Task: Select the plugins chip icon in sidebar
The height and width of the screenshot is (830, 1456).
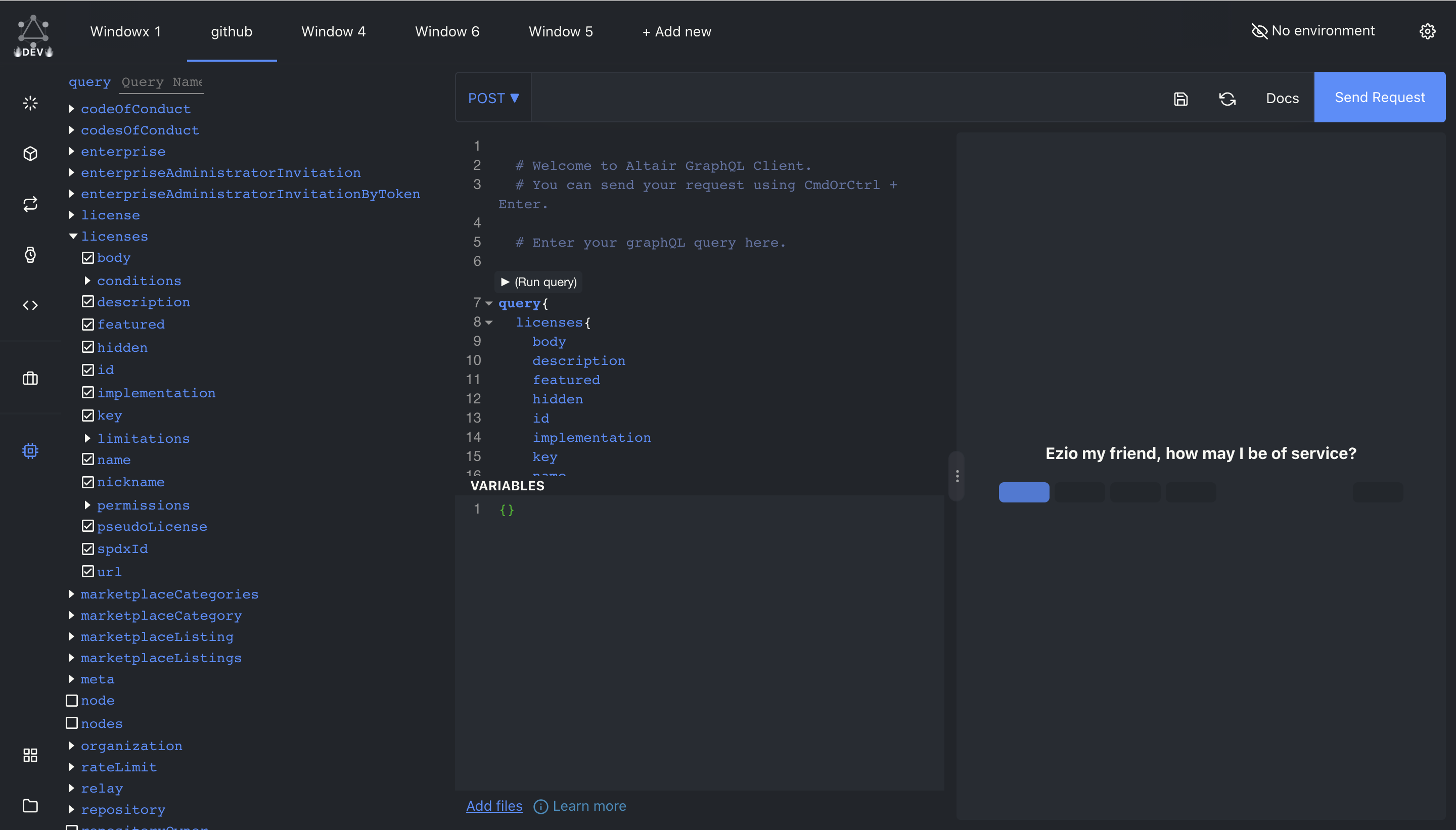Action: tap(30, 451)
